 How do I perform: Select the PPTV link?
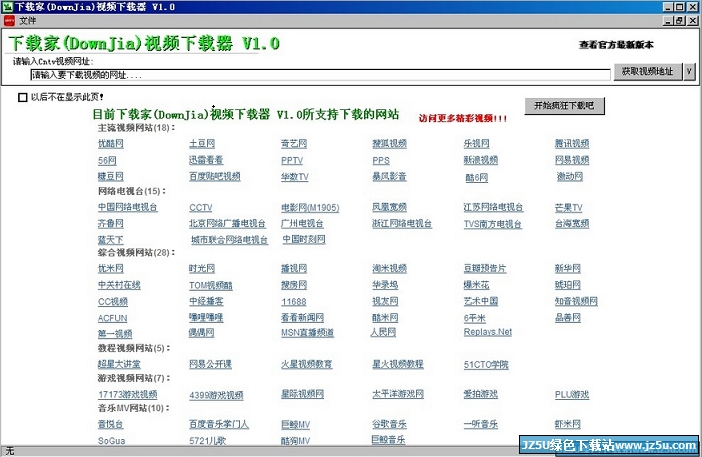pos(292,160)
